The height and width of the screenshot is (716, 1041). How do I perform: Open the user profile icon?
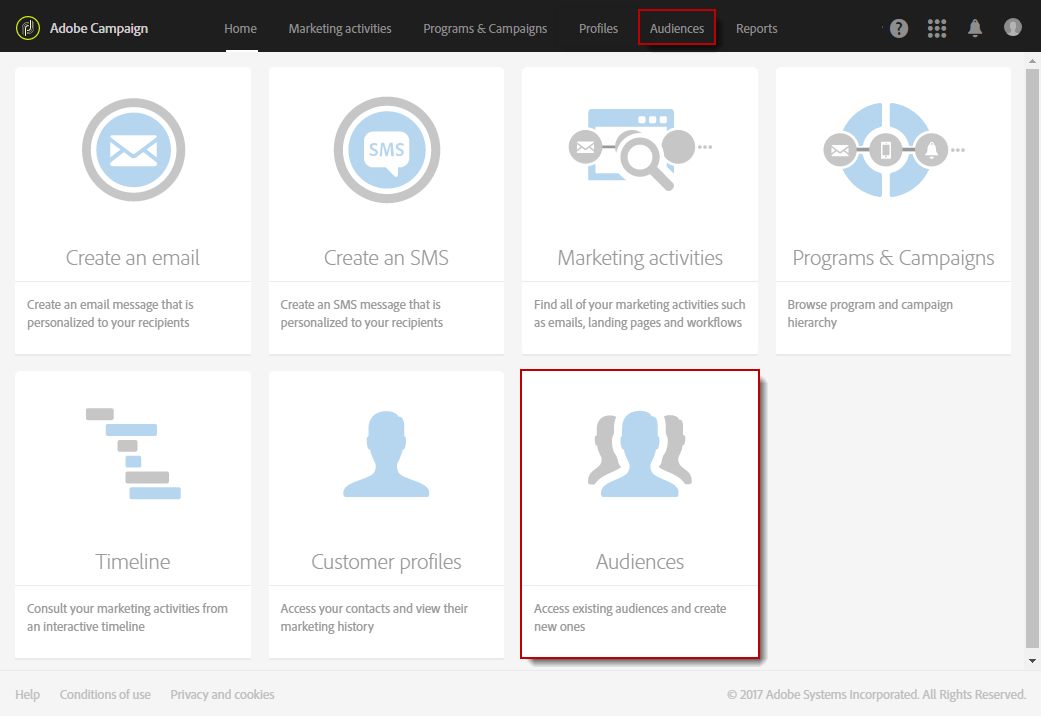[x=1012, y=28]
